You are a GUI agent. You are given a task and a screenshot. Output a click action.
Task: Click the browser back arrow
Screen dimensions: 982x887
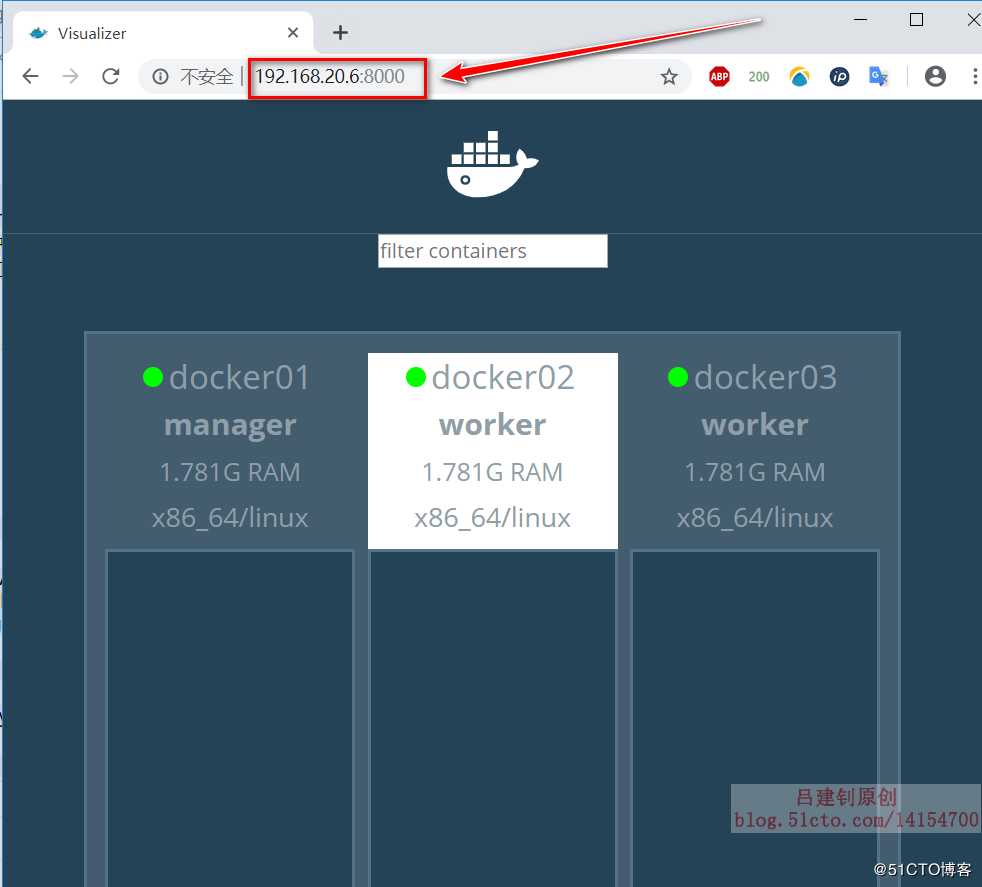pyautogui.click(x=30, y=76)
